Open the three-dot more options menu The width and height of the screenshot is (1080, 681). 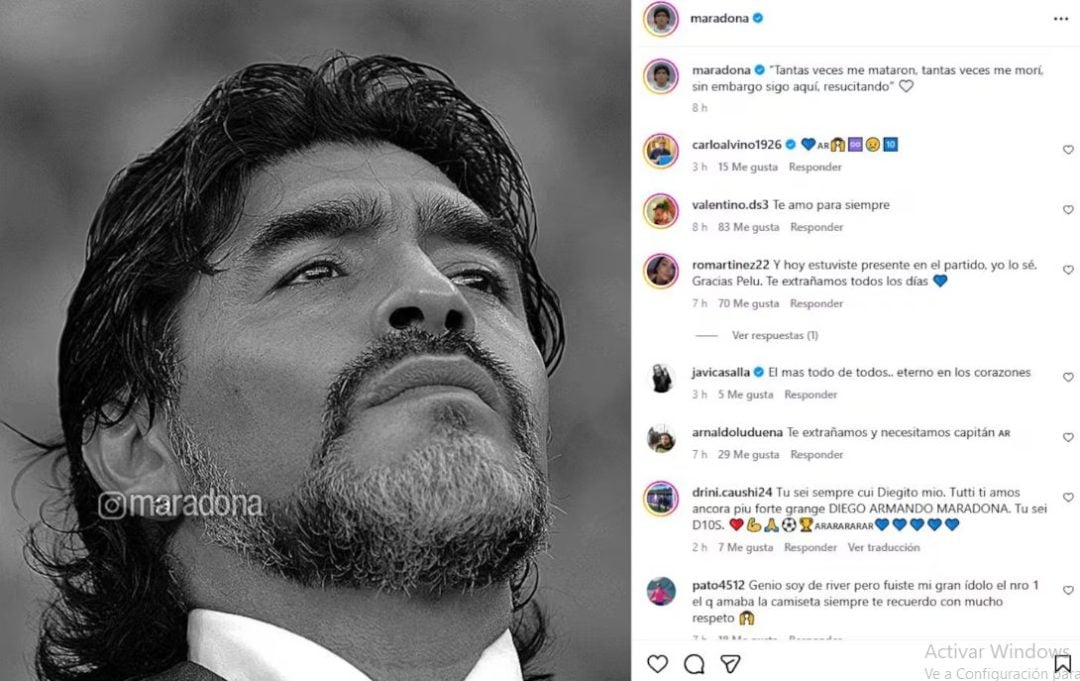[x=1061, y=19]
